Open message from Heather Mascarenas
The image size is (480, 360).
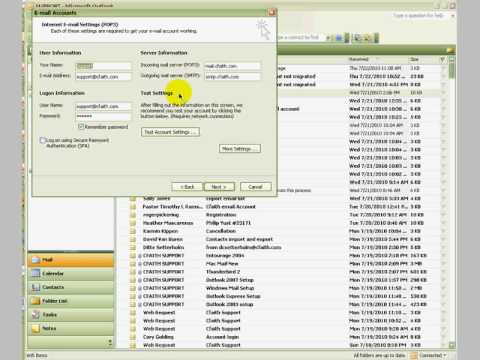(x=168, y=223)
